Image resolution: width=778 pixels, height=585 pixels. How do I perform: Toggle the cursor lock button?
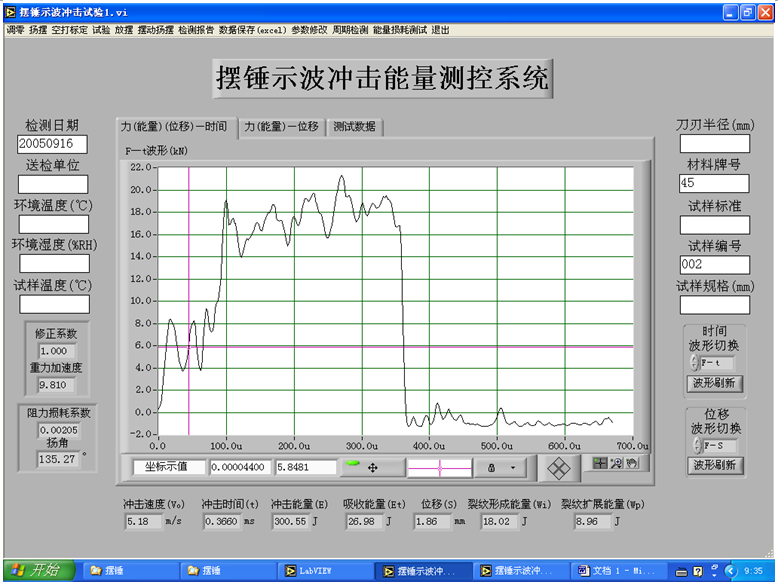pos(491,467)
